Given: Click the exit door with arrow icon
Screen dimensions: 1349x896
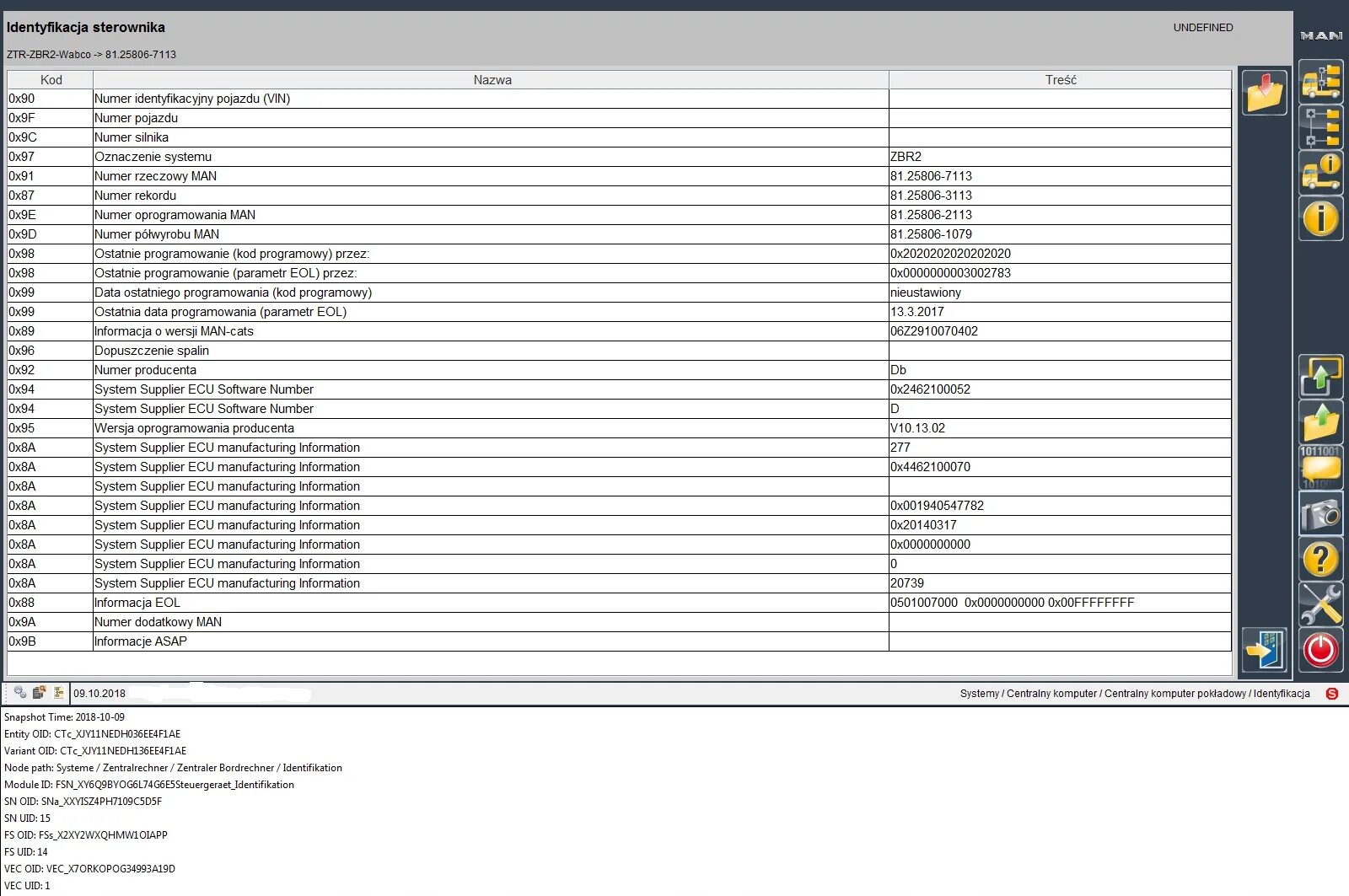Looking at the screenshot, I should (x=1264, y=650).
